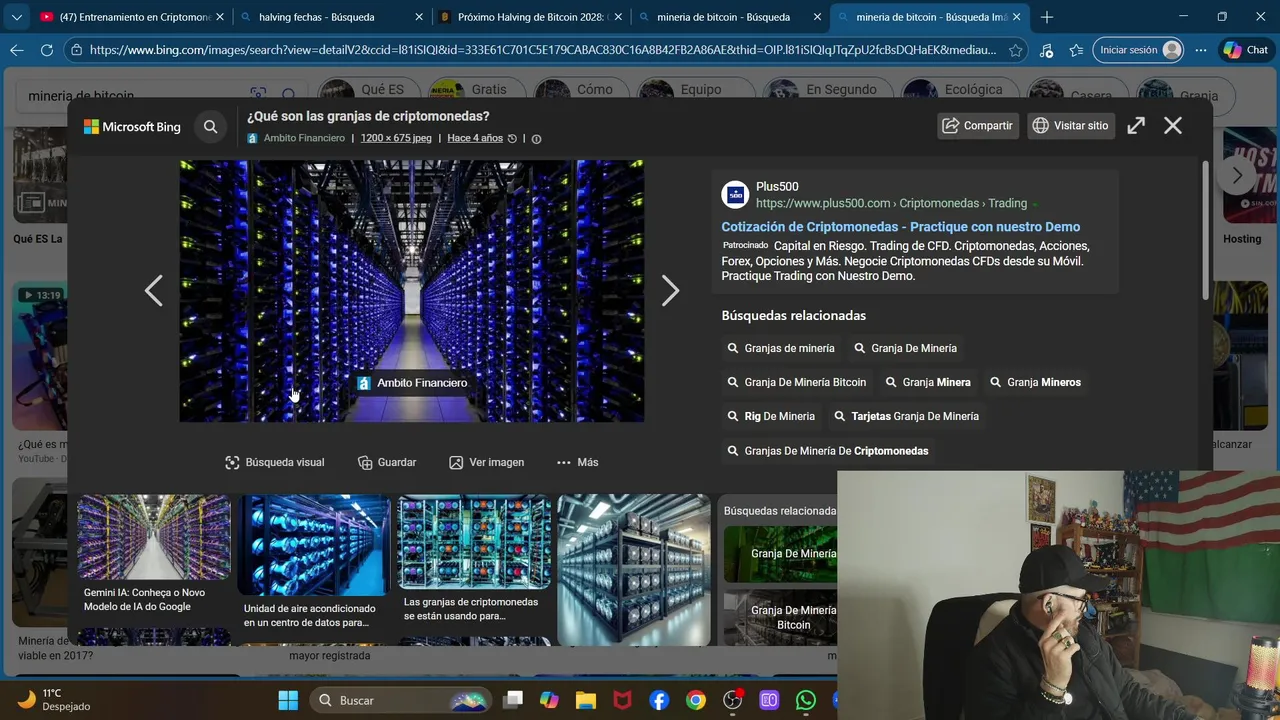Click the image viewer vertical scrollbar
1280x720 pixels.
[1205, 230]
